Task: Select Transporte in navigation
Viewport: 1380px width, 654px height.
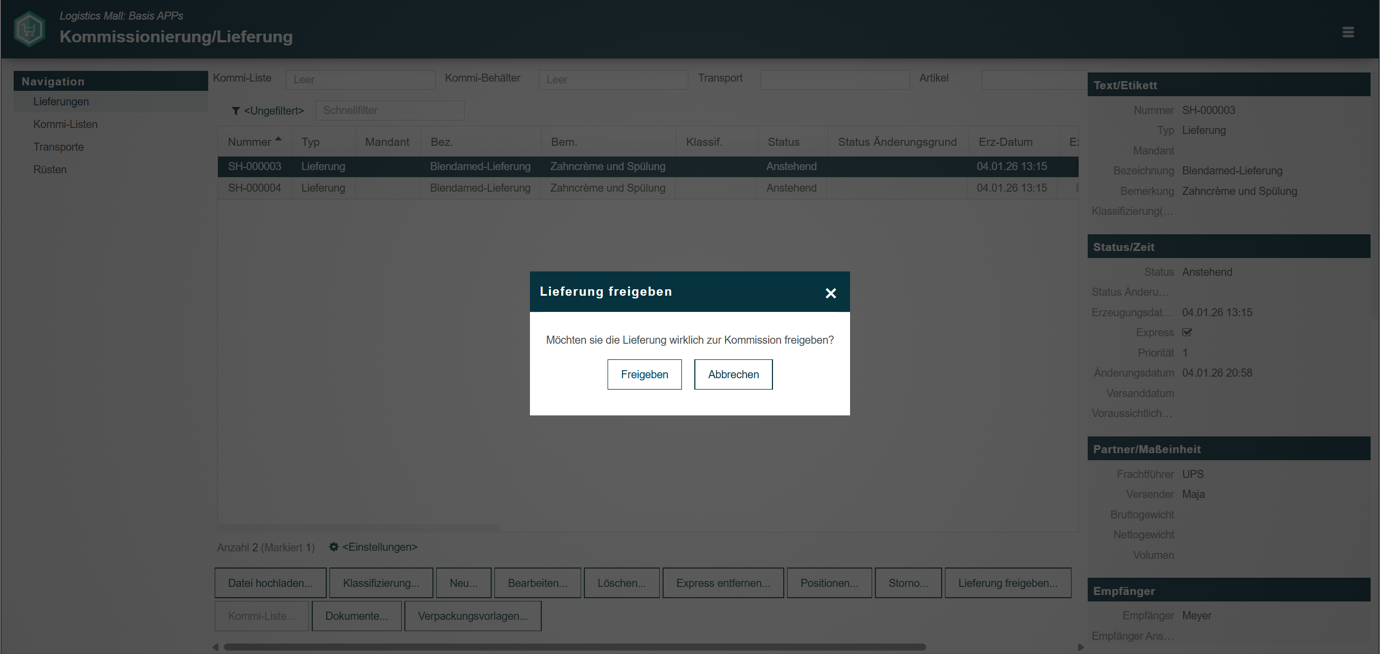Action: (x=58, y=147)
